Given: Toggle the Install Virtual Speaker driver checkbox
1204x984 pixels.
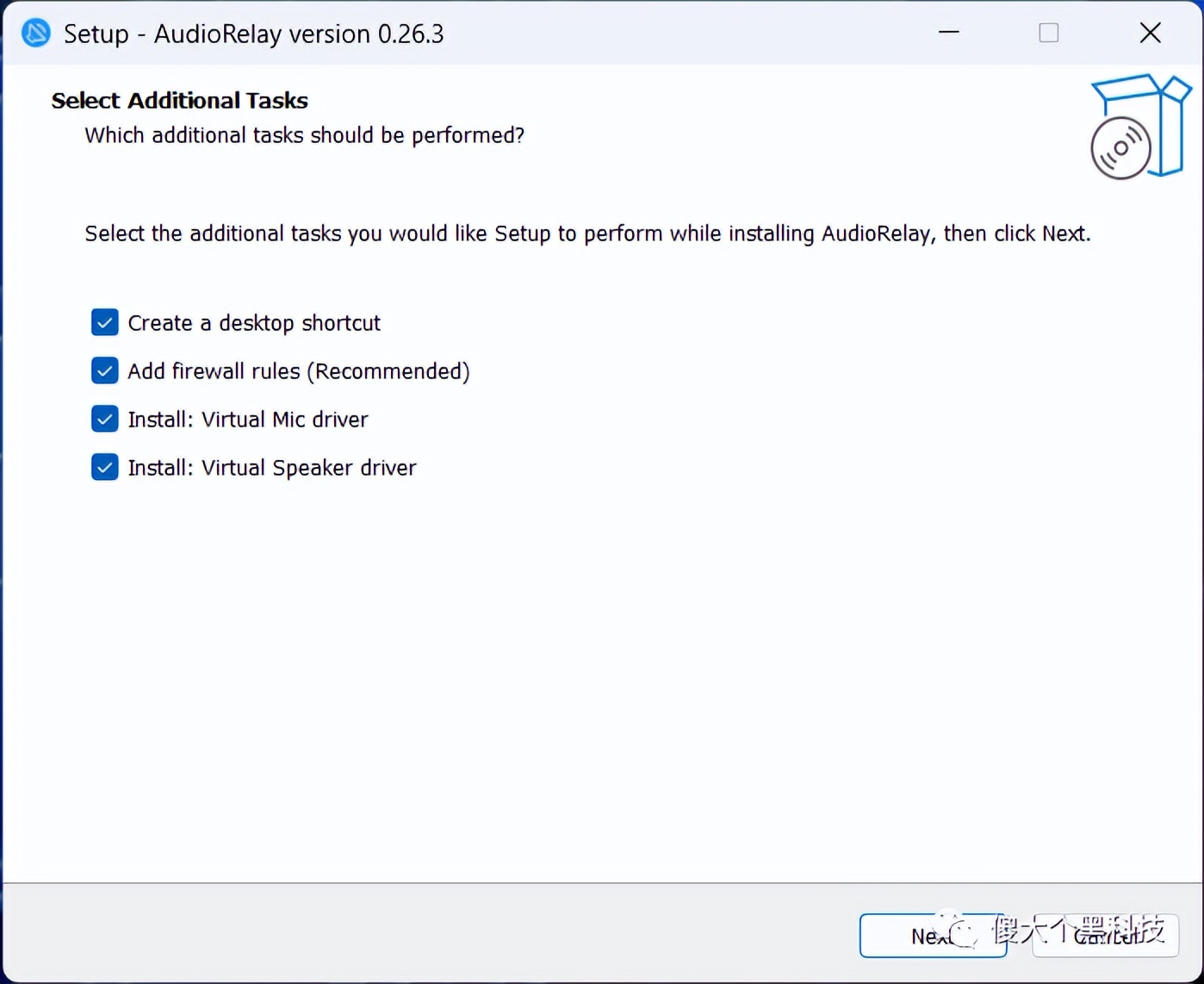Looking at the screenshot, I should pos(105,467).
